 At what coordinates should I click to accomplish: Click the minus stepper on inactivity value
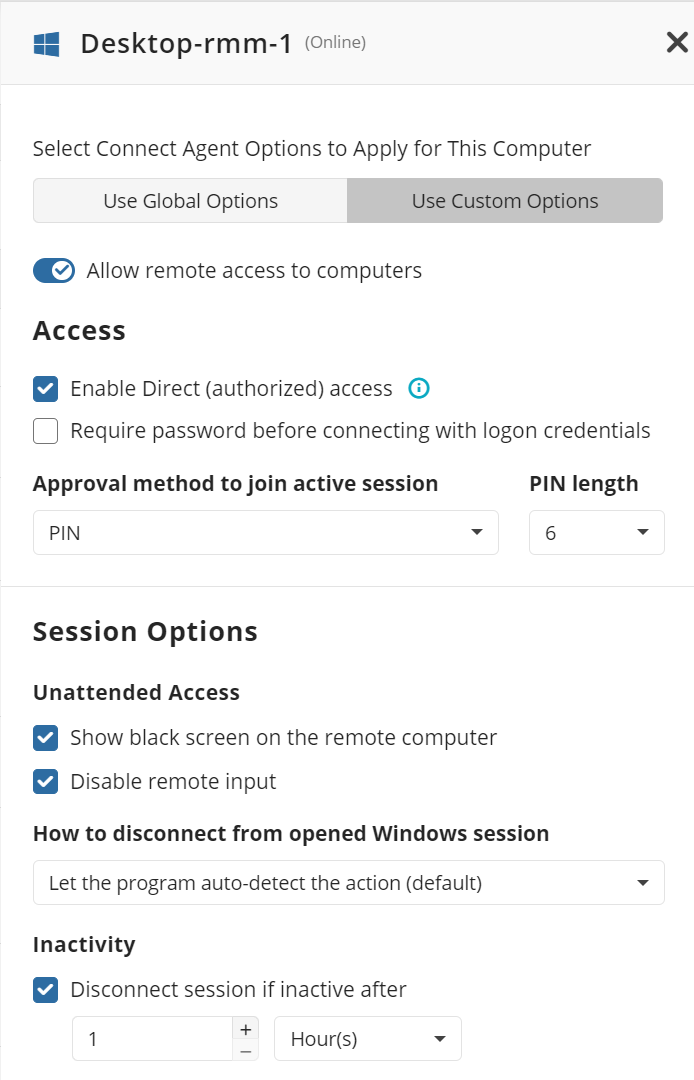click(245, 1049)
